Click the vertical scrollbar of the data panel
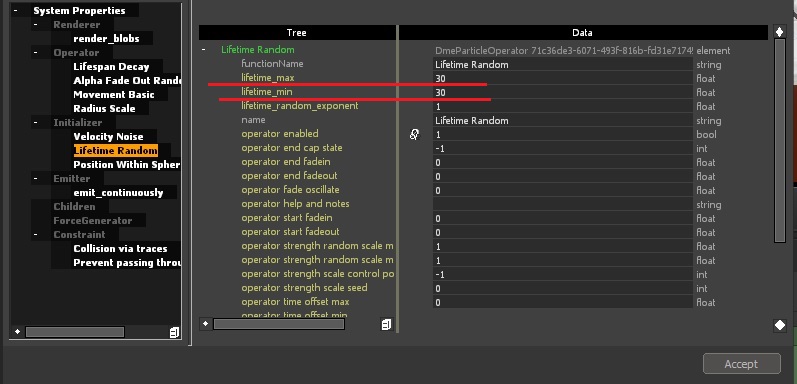 click(x=780, y=141)
